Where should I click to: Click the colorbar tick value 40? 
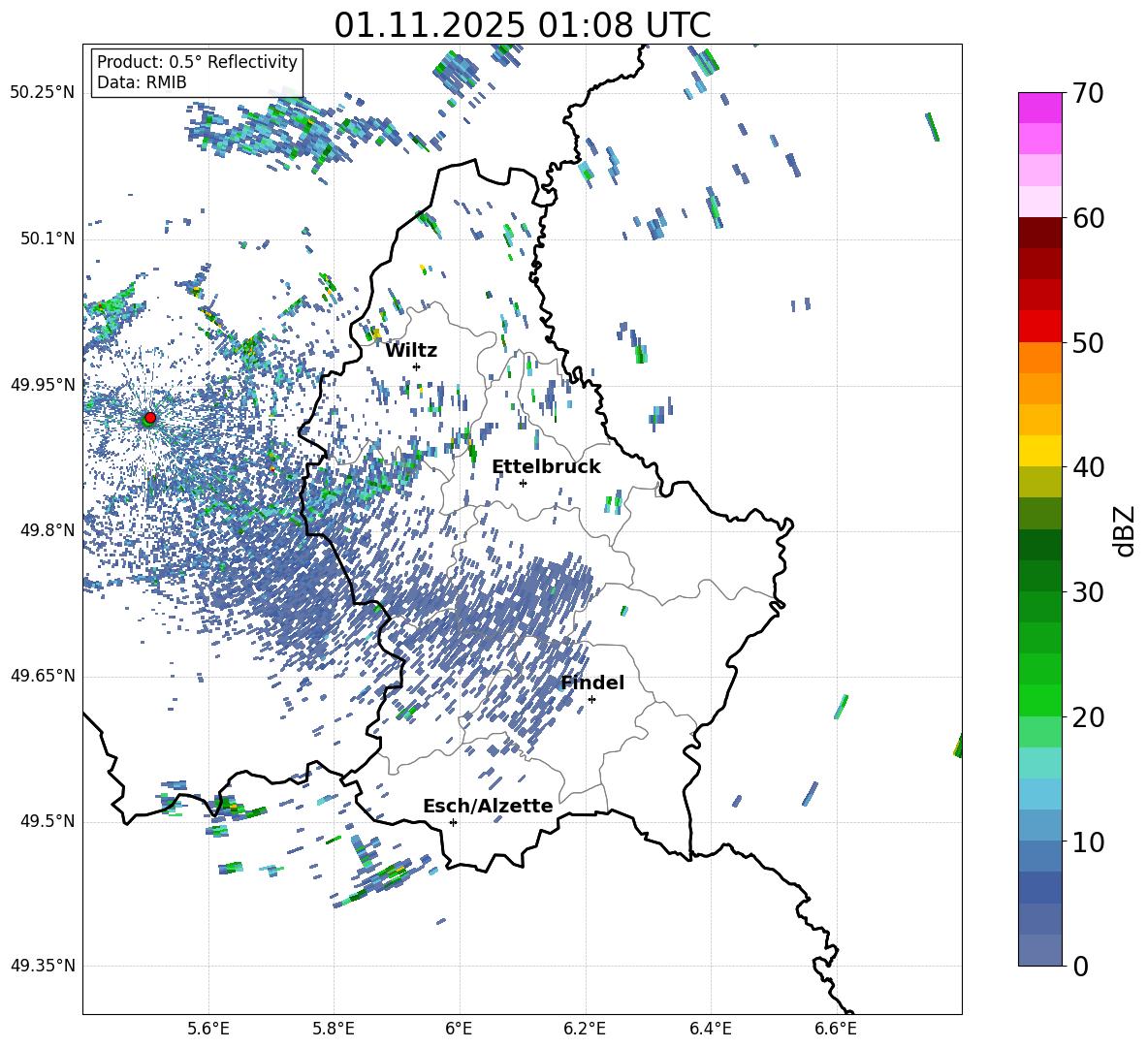[x=1087, y=467]
